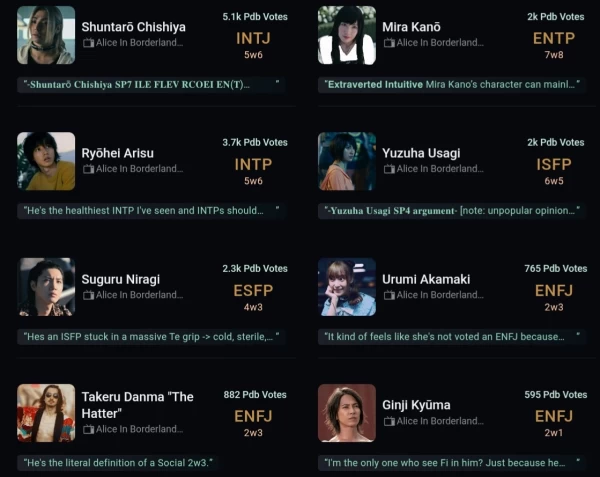
Task: Click the series icon under Yuzuha Usagi
Action: point(389,170)
